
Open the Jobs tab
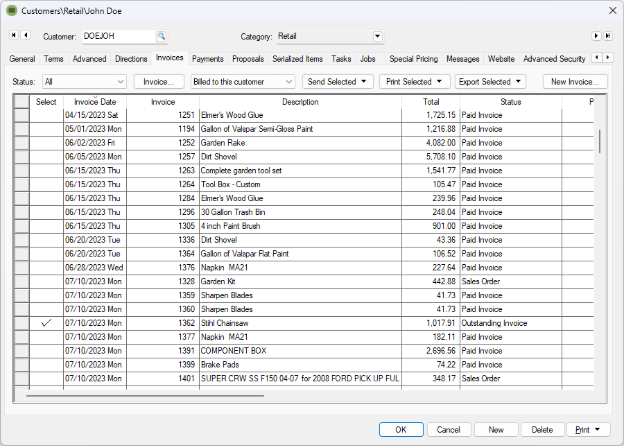click(368, 59)
